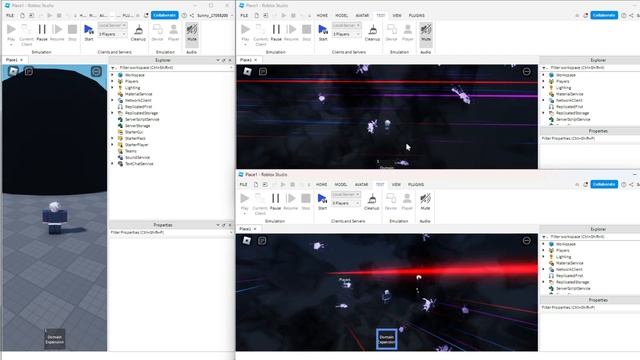Click Collaborate button in bottom-right window
This screenshot has width=640, height=360.
pyautogui.click(x=604, y=184)
